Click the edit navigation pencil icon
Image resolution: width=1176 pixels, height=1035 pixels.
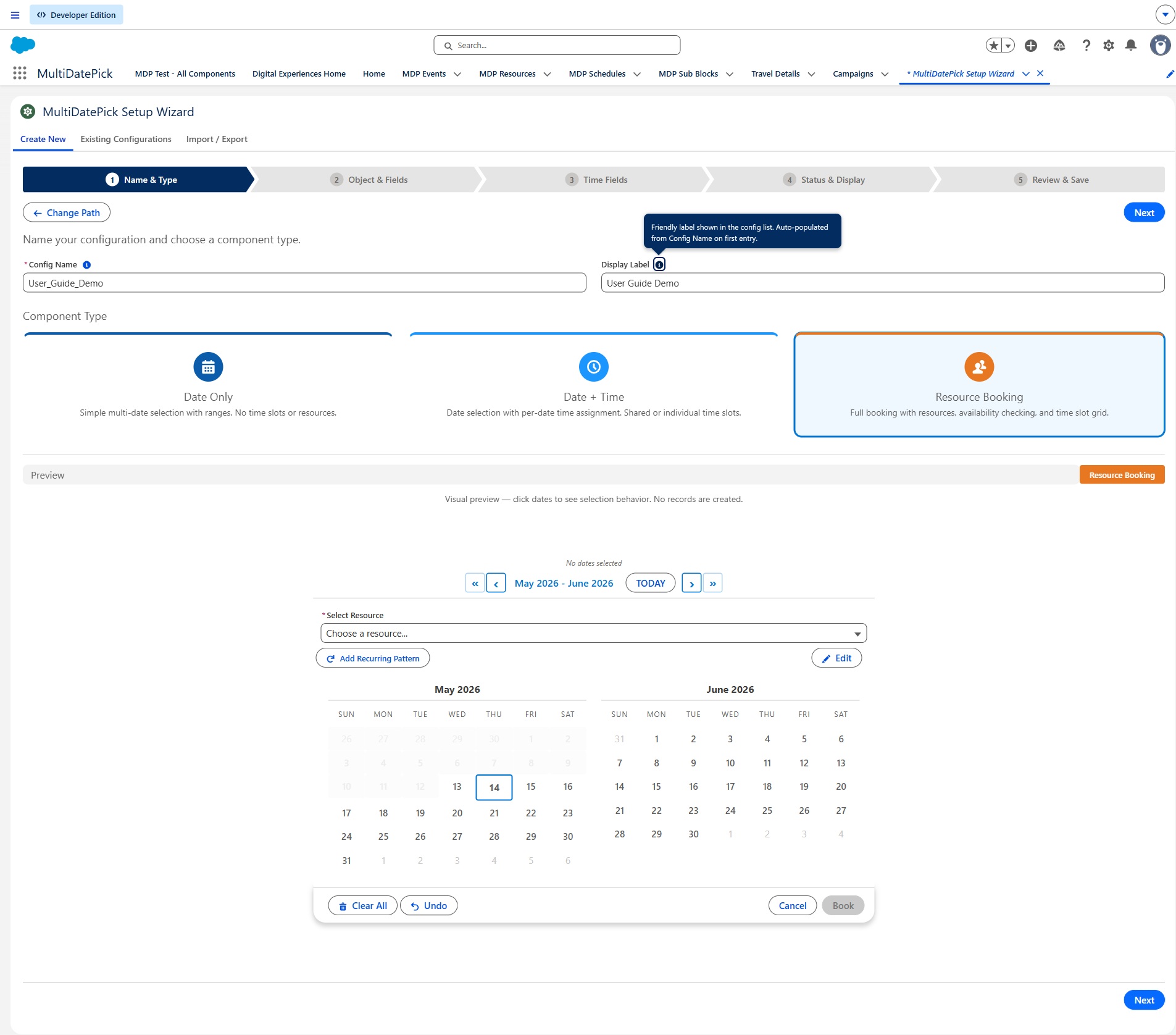click(x=1169, y=74)
